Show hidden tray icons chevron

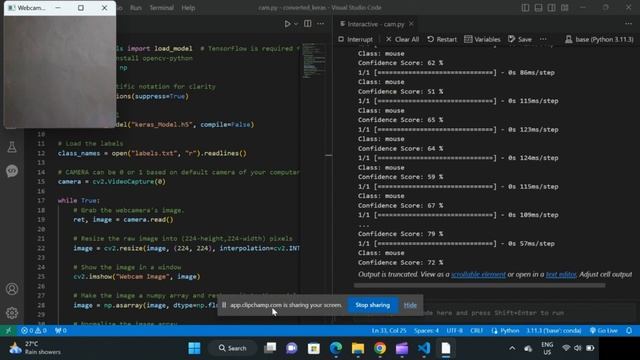[x=512, y=348]
